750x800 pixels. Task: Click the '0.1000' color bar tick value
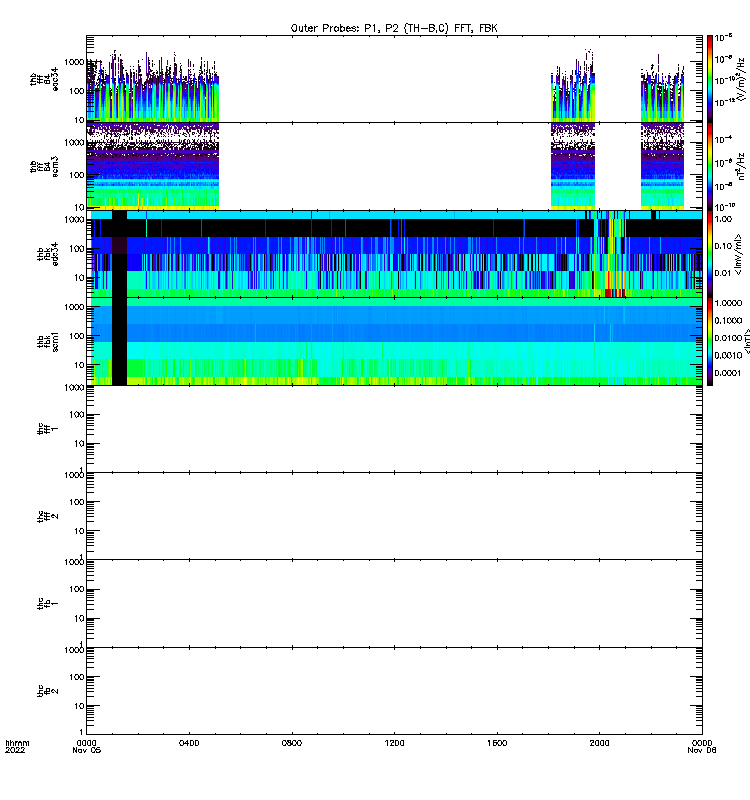pyautogui.click(x=728, y=320)
